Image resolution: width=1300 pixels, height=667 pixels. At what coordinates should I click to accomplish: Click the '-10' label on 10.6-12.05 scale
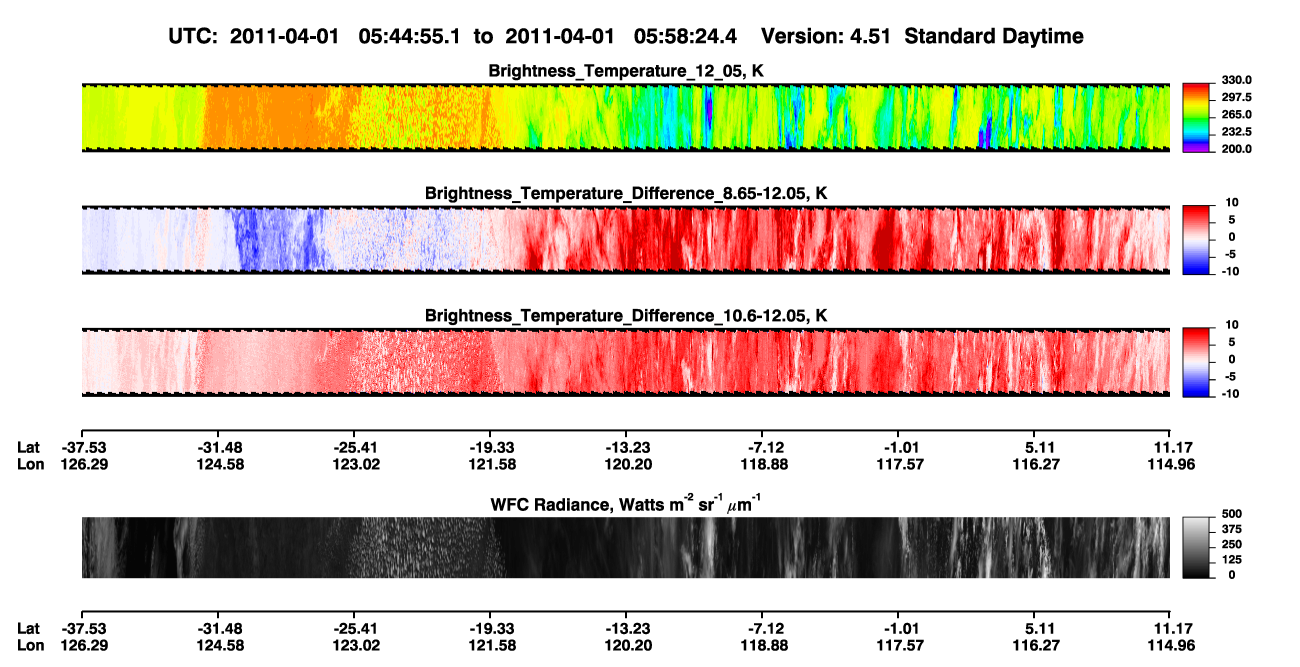tap(1231, 393)
